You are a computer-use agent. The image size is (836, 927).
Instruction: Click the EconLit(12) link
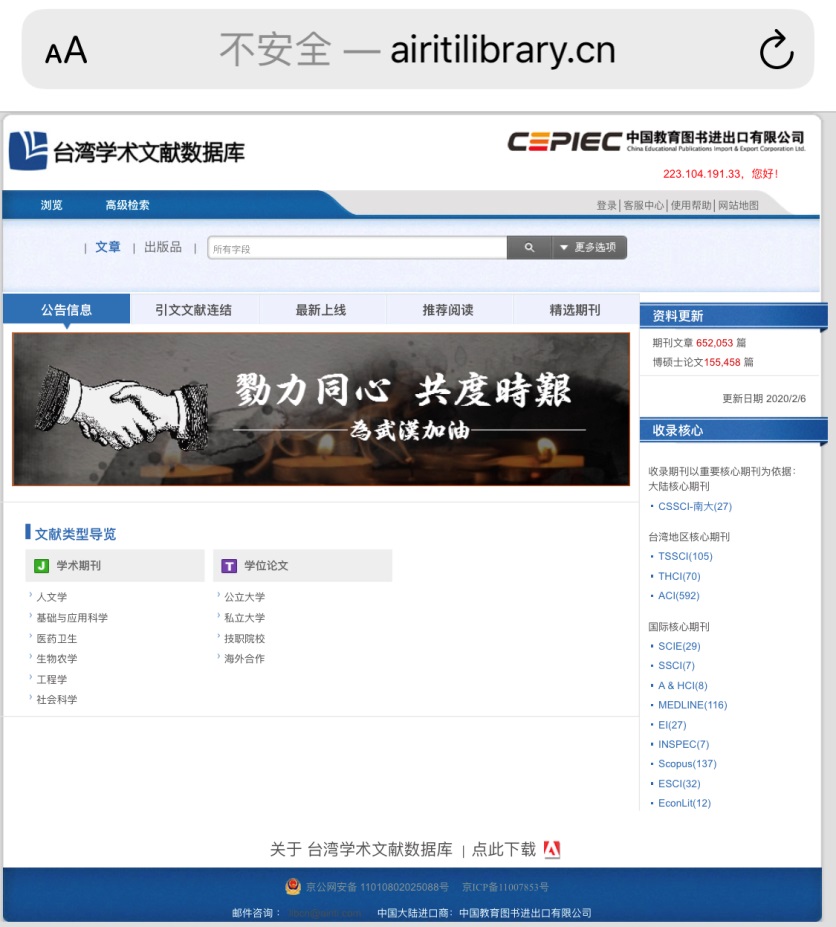pos(685,803)
